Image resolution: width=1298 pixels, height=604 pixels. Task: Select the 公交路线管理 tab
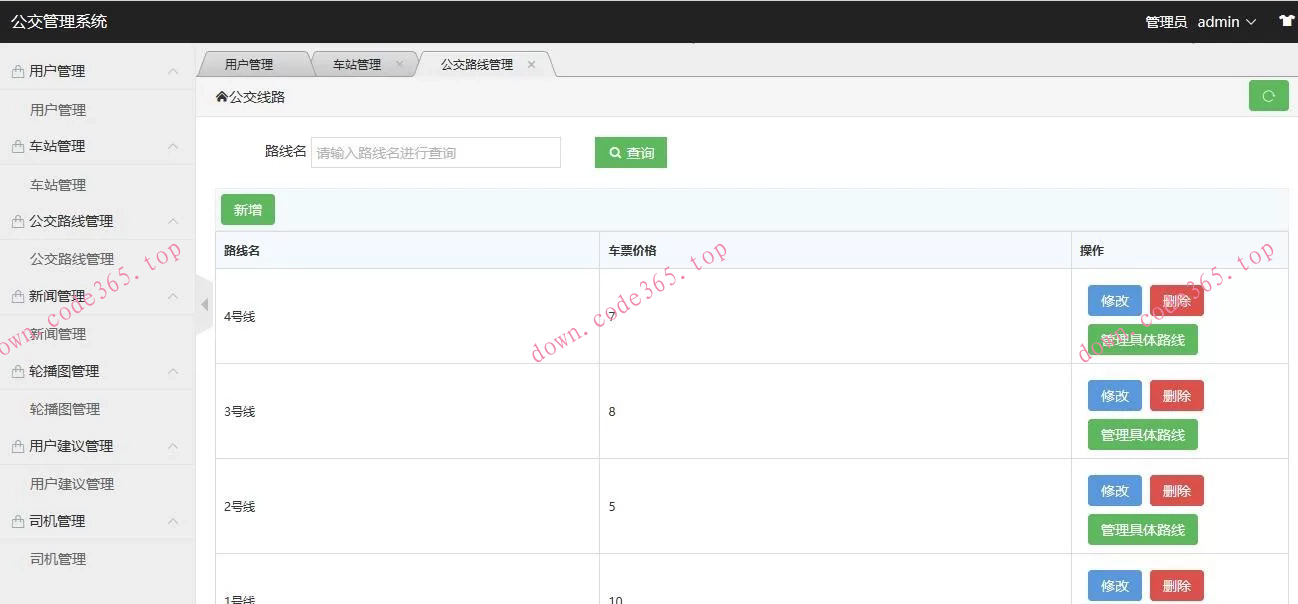pos(477,64)
